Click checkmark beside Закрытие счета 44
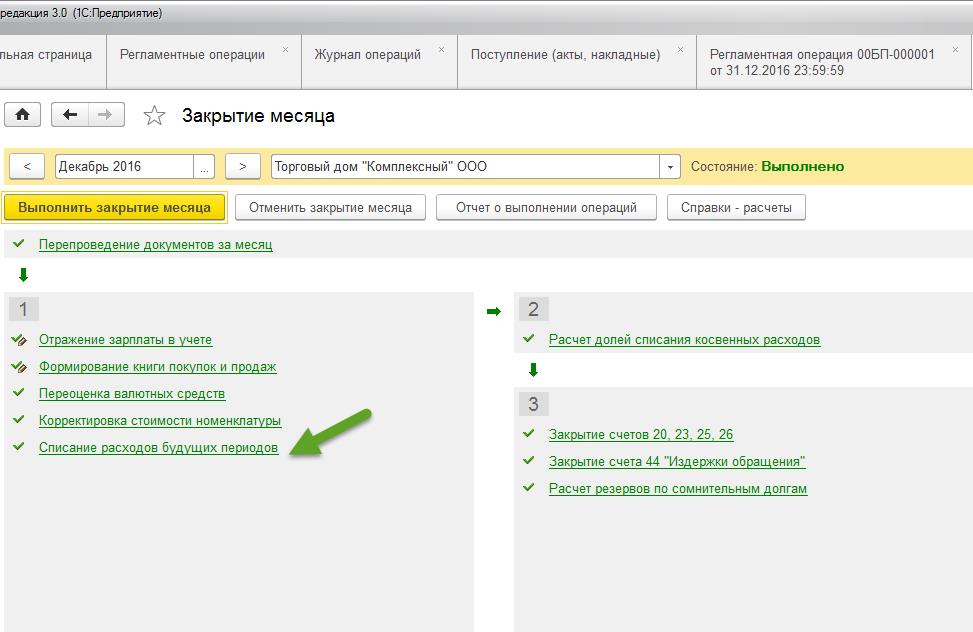 click(x=529, y=460)
